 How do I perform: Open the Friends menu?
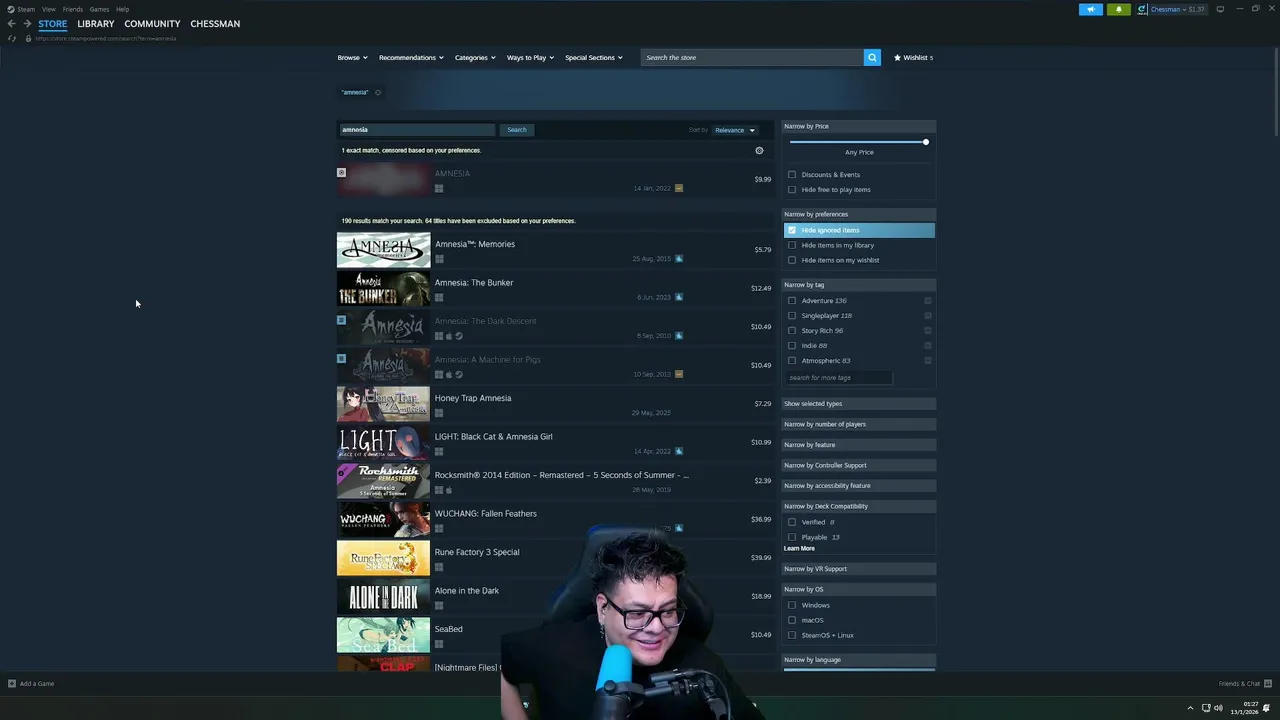(x=73, y=9)
